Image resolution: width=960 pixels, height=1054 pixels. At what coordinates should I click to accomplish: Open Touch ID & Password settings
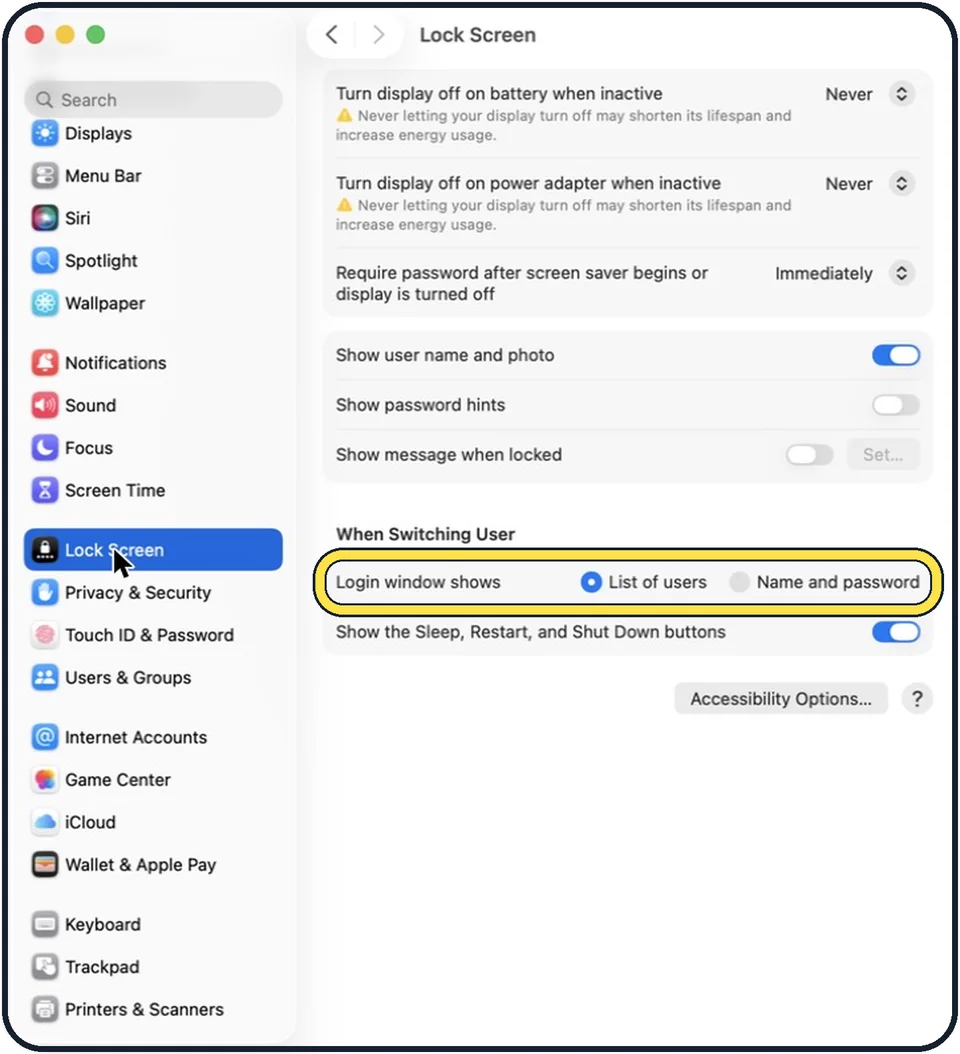153,635
